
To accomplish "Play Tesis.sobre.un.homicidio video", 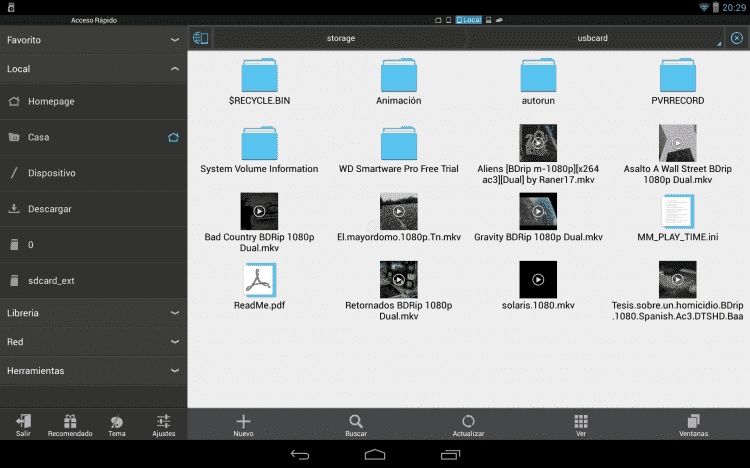I will [678, 279].
